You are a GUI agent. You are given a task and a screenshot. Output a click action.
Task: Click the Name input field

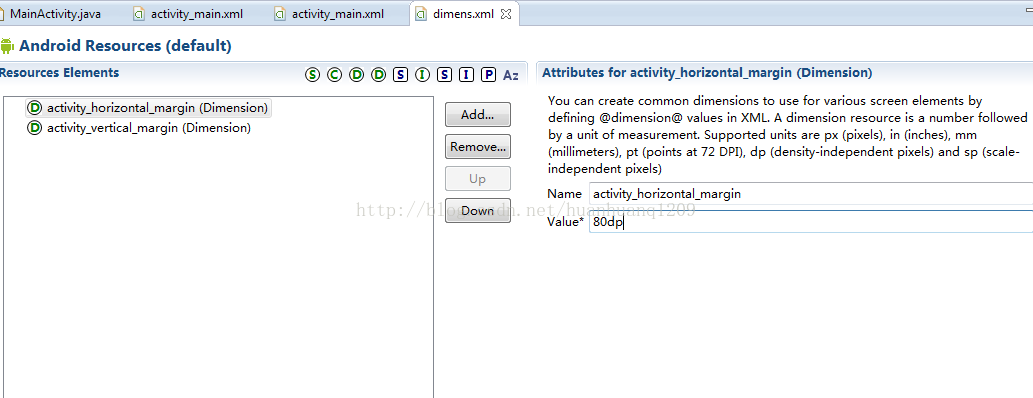coord(810,194)
